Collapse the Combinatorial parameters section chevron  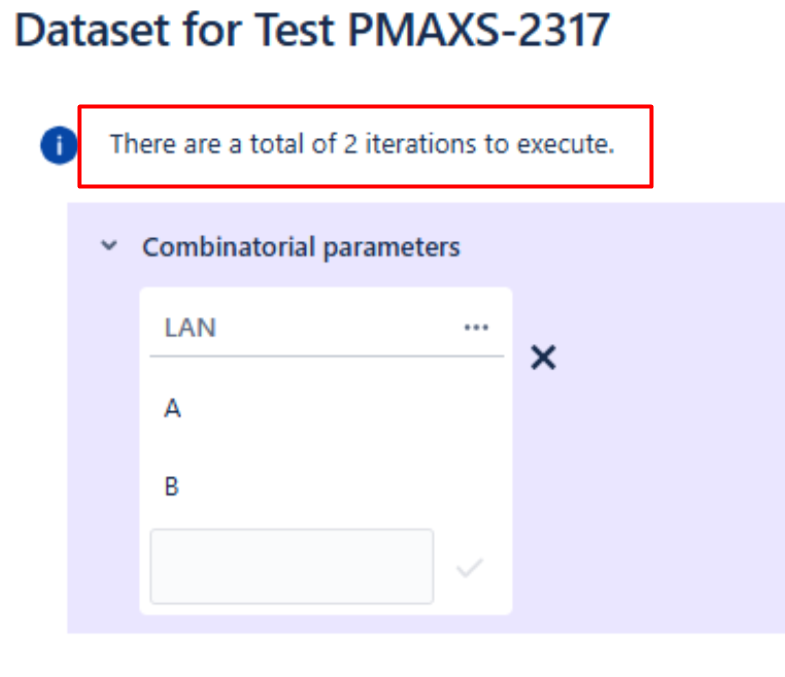click(109, 246)
